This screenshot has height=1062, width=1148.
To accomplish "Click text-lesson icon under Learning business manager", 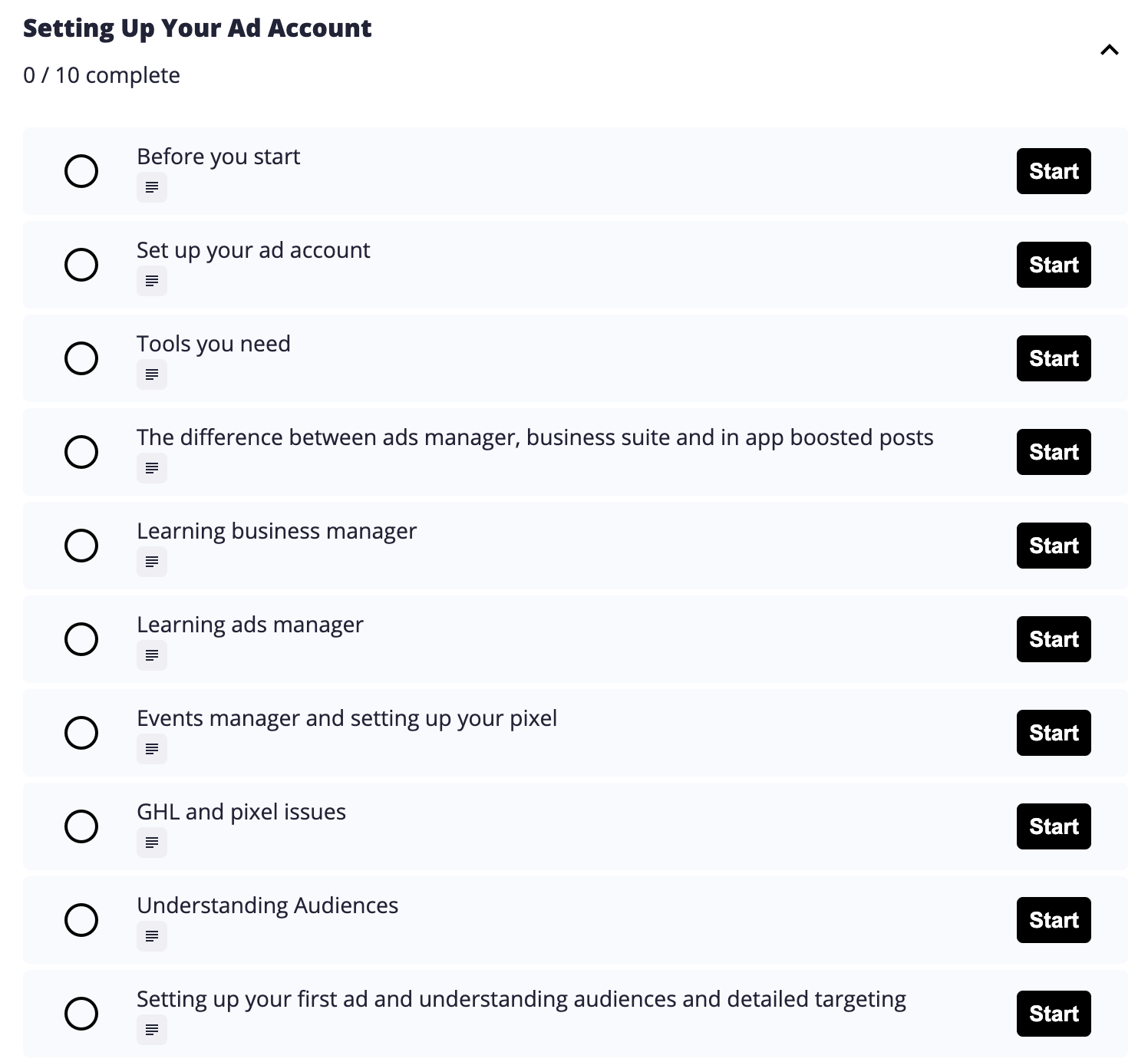I will 152,562.
